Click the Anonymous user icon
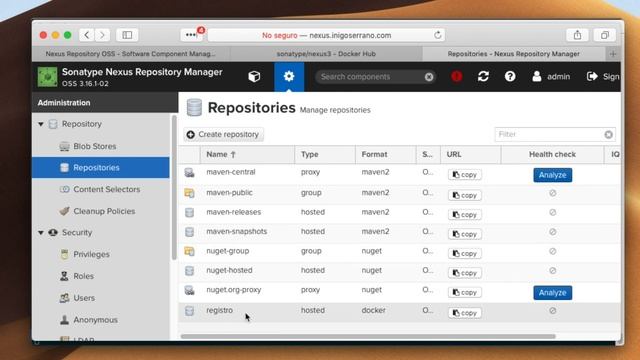This screenshot has width=640, height=360. (64, 320)
